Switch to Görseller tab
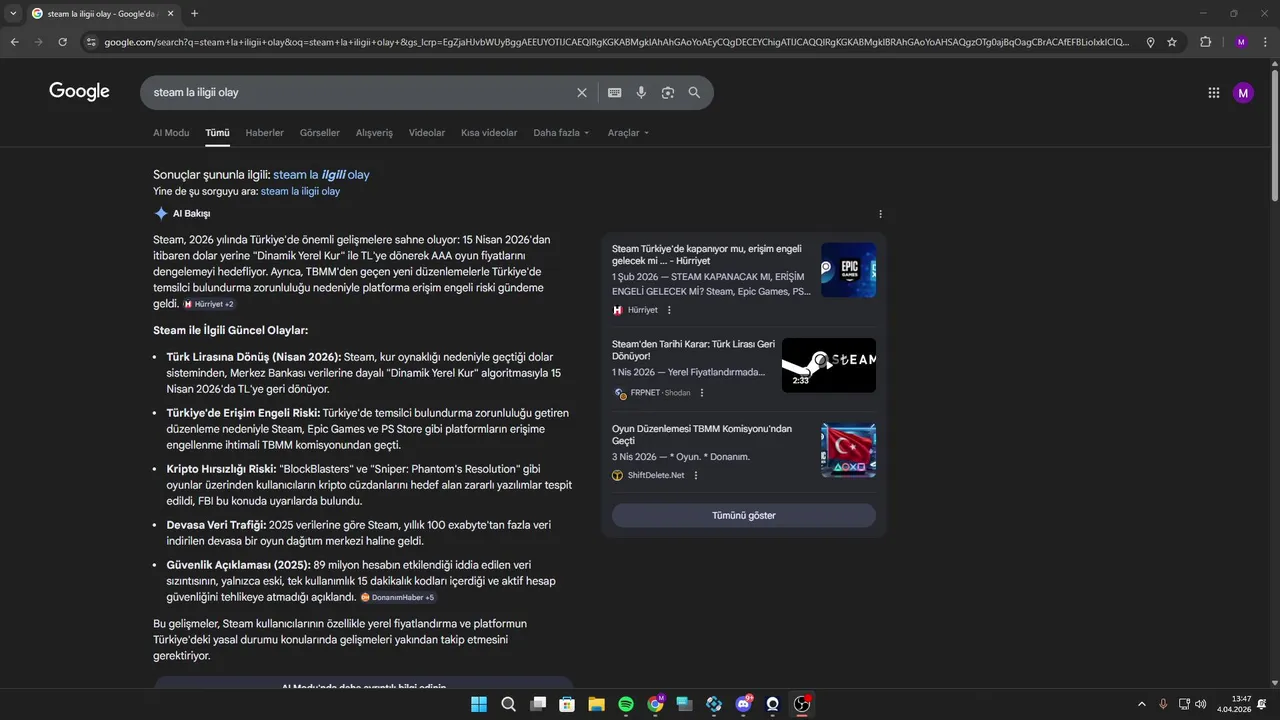This screenshot has height=720, width=1280. coord(320,133)
